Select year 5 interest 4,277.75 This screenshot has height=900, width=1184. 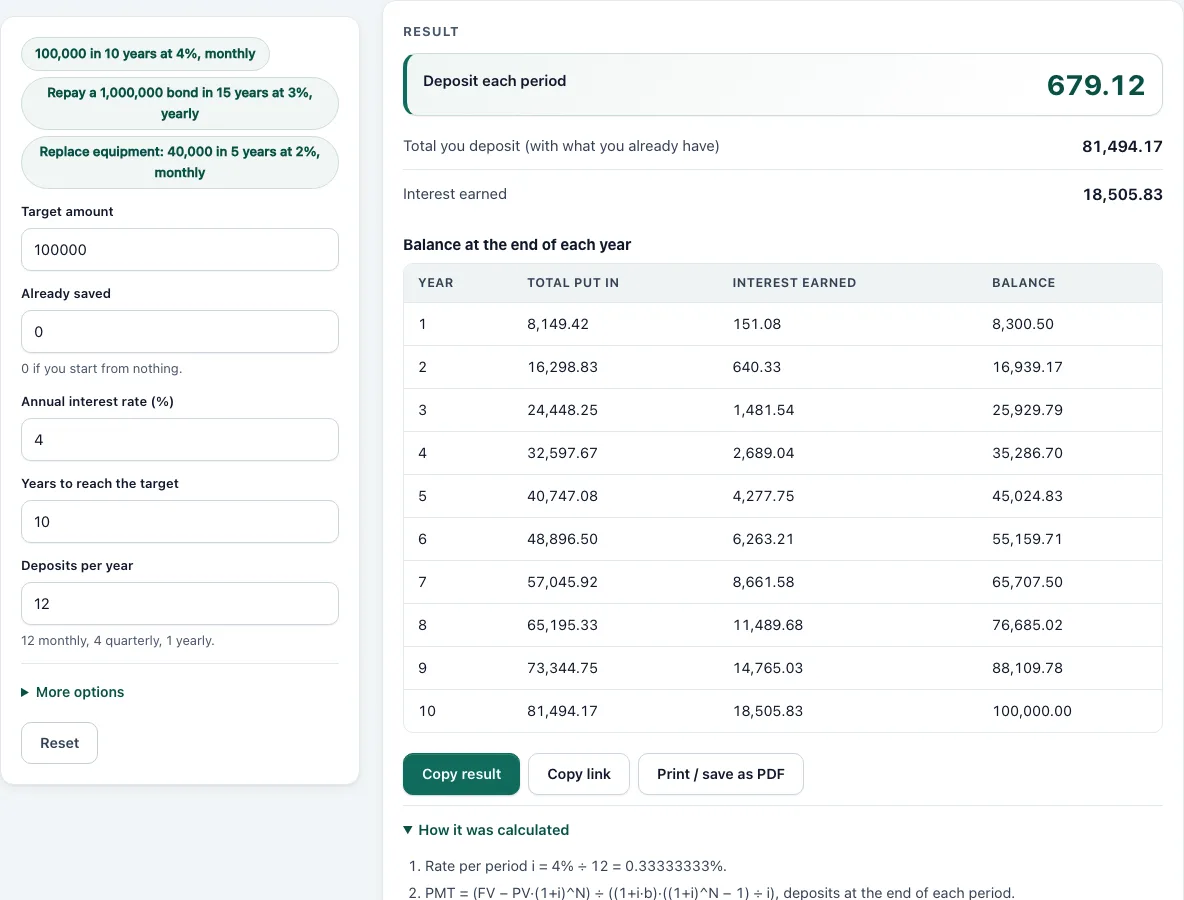click(763, 496)
